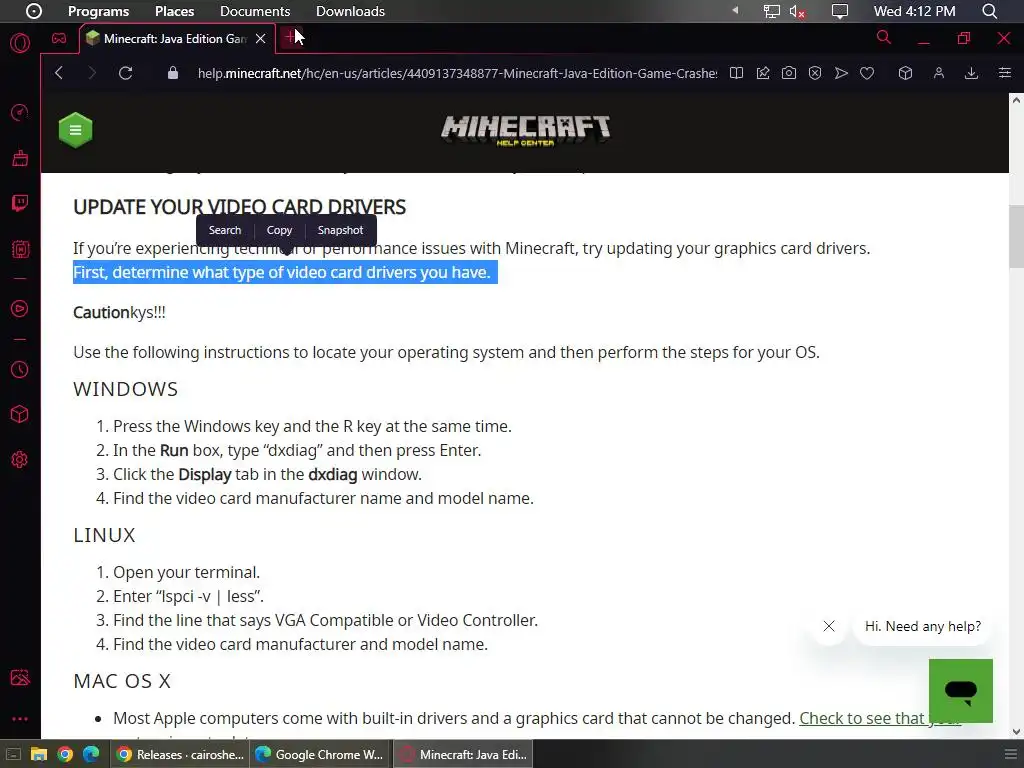Viewport: 1024px width, 768px height.
Task: Reload the current page
Action: (x=125, y=73)
